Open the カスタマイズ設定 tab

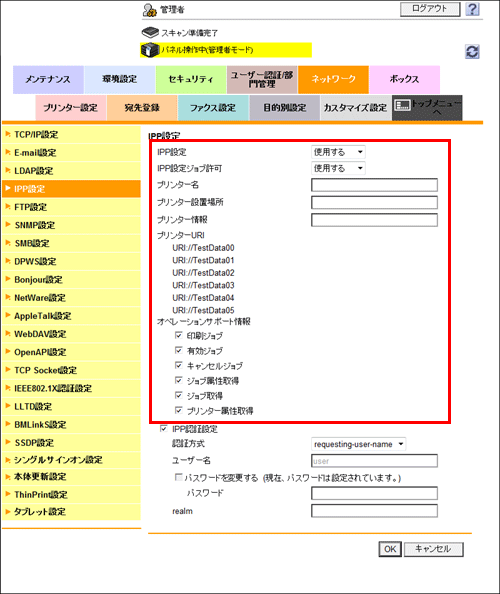(356, 108)
